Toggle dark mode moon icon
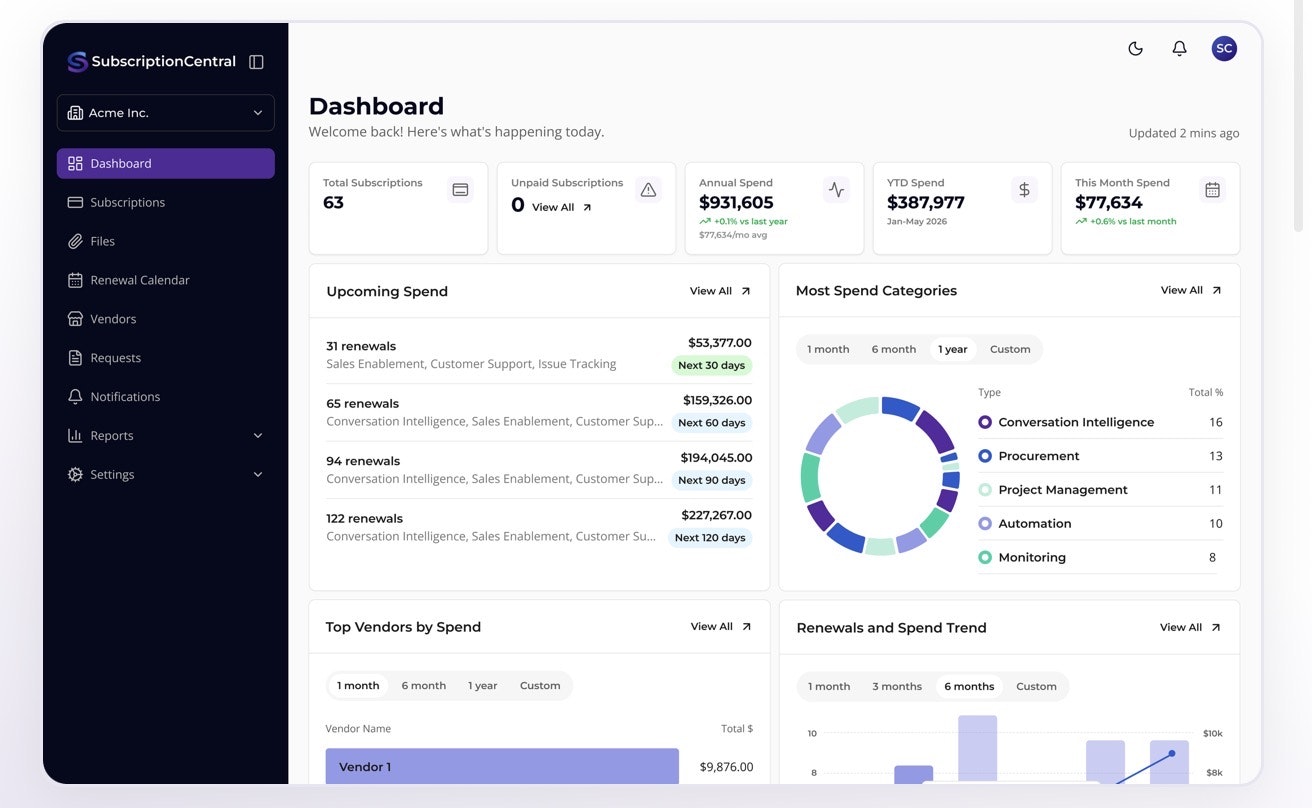The width and height of the screenshot is (1312, 808). tap(1135, 48)
